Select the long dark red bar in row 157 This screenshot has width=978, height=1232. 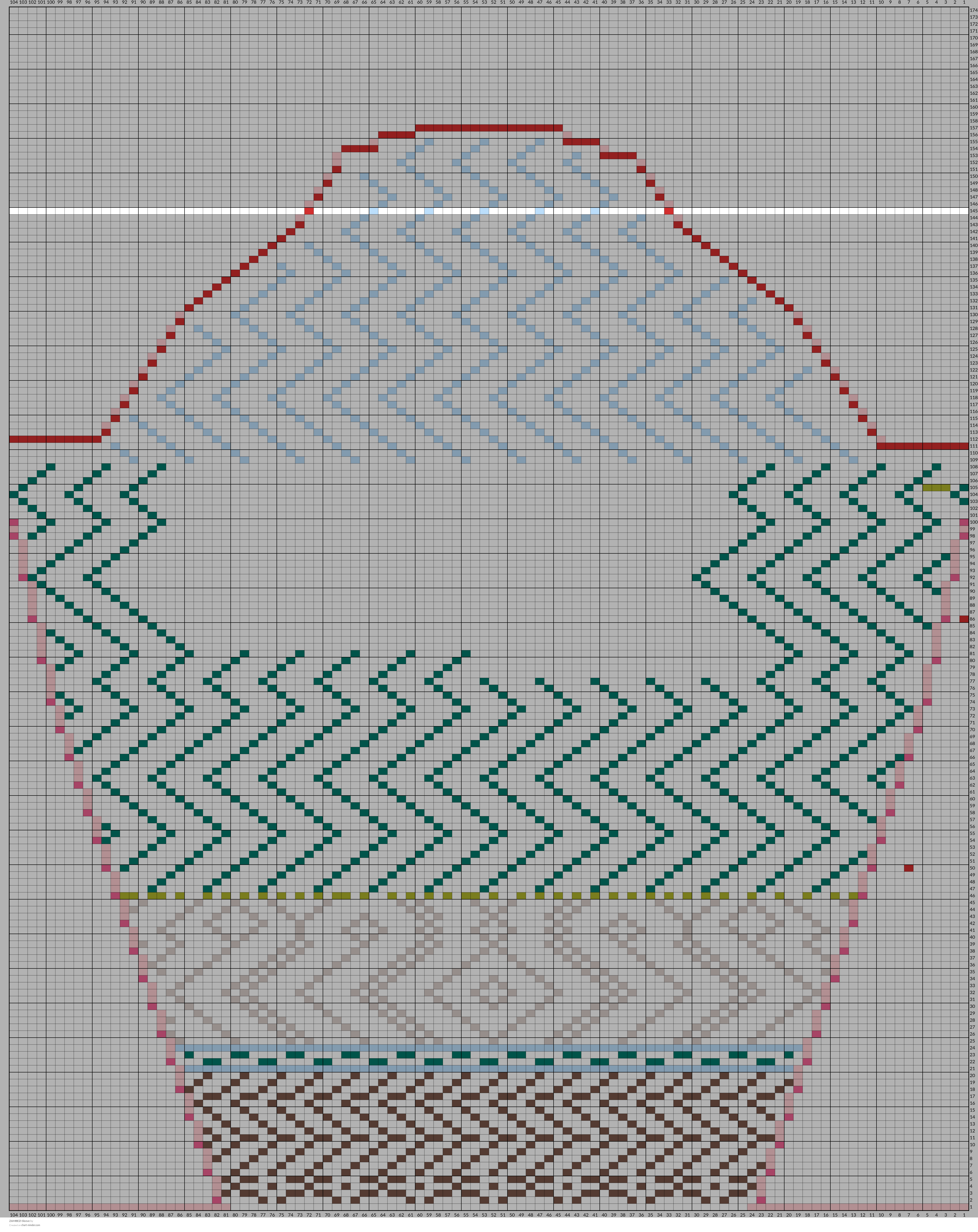point(489,128)
